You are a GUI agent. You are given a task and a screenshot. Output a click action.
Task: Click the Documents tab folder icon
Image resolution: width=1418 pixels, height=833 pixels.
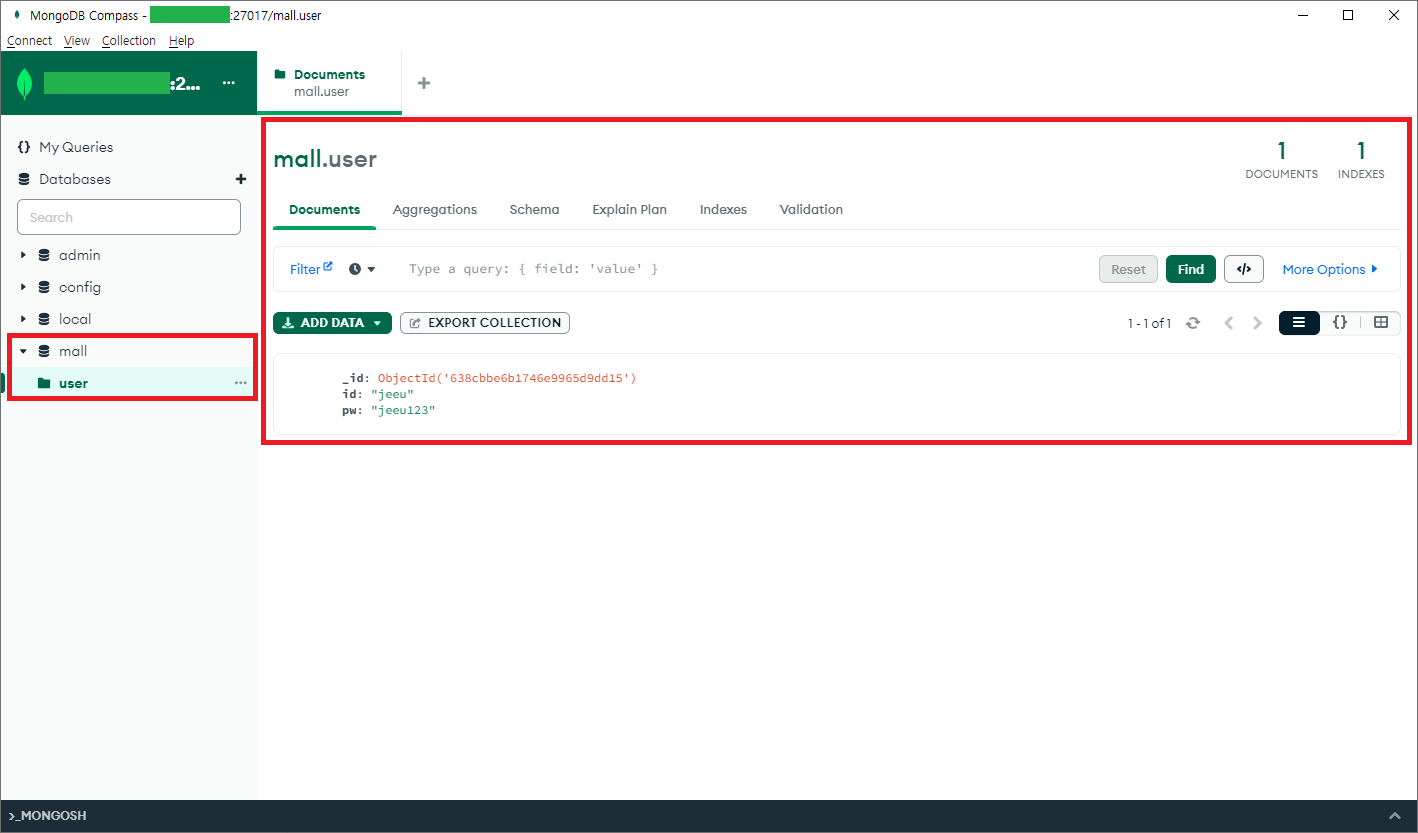[x=280, y=74]
